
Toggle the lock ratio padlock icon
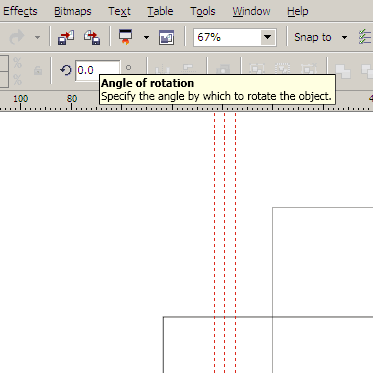pyautogui.click(x=38, y=70)
